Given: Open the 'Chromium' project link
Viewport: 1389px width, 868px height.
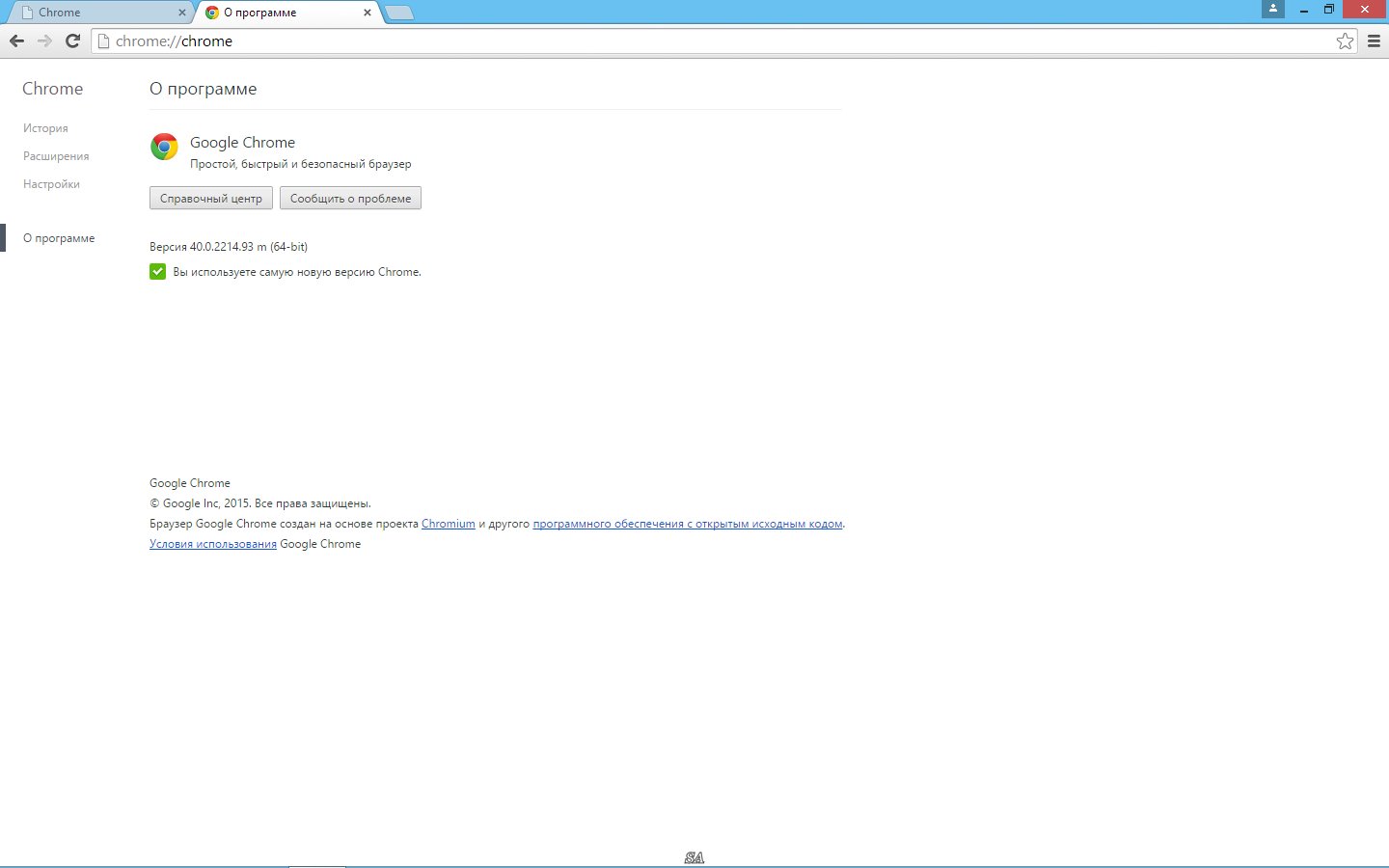Looking at the screenshot, I should click(449, 524).
